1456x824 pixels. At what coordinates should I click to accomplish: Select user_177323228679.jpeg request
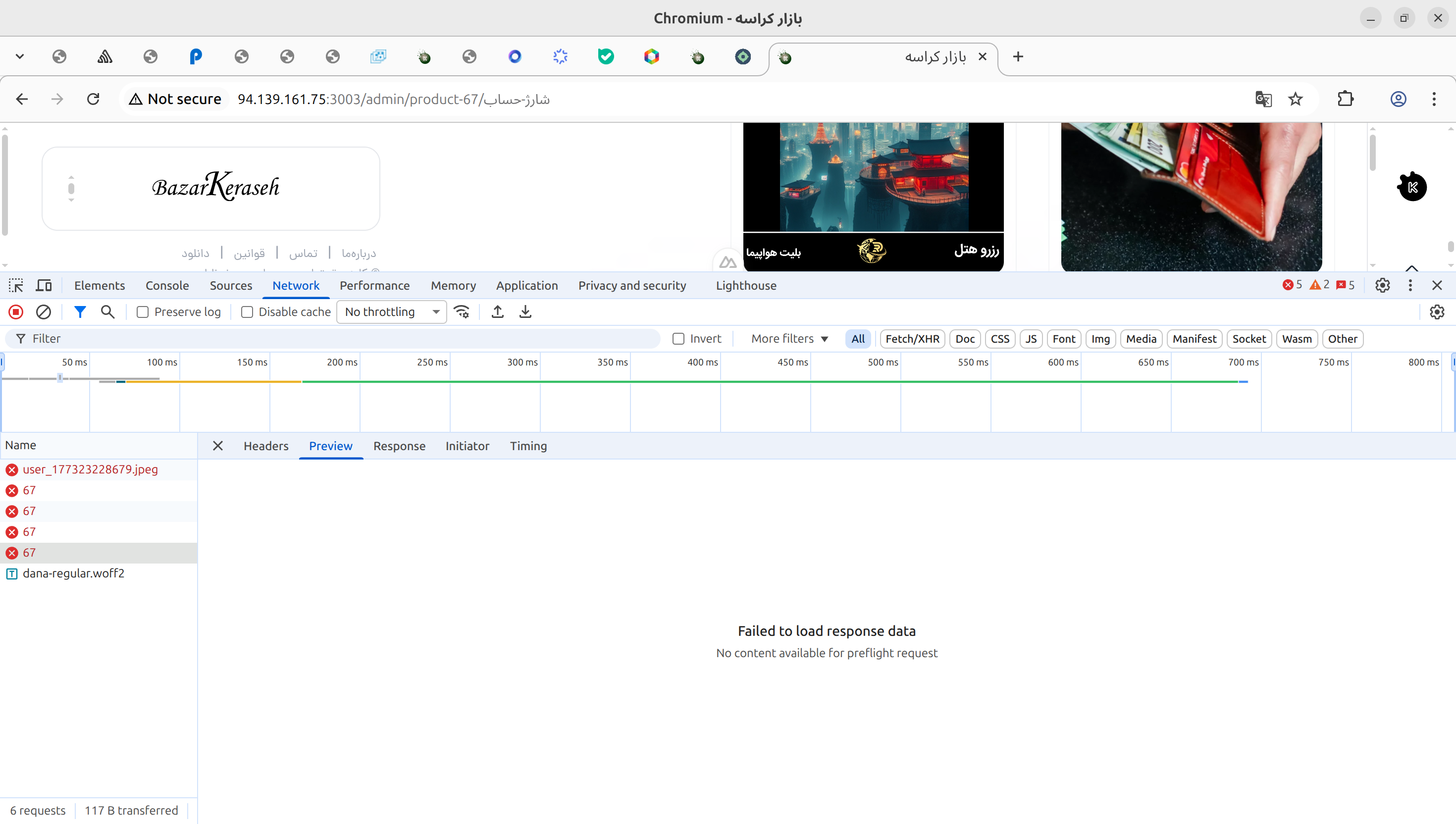[99, 469]
